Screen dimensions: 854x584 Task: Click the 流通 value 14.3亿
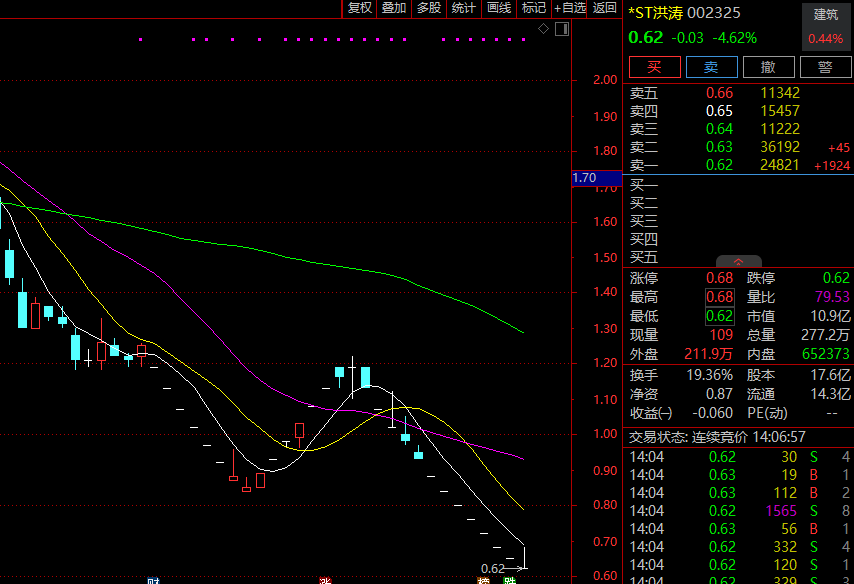point(830,394)
